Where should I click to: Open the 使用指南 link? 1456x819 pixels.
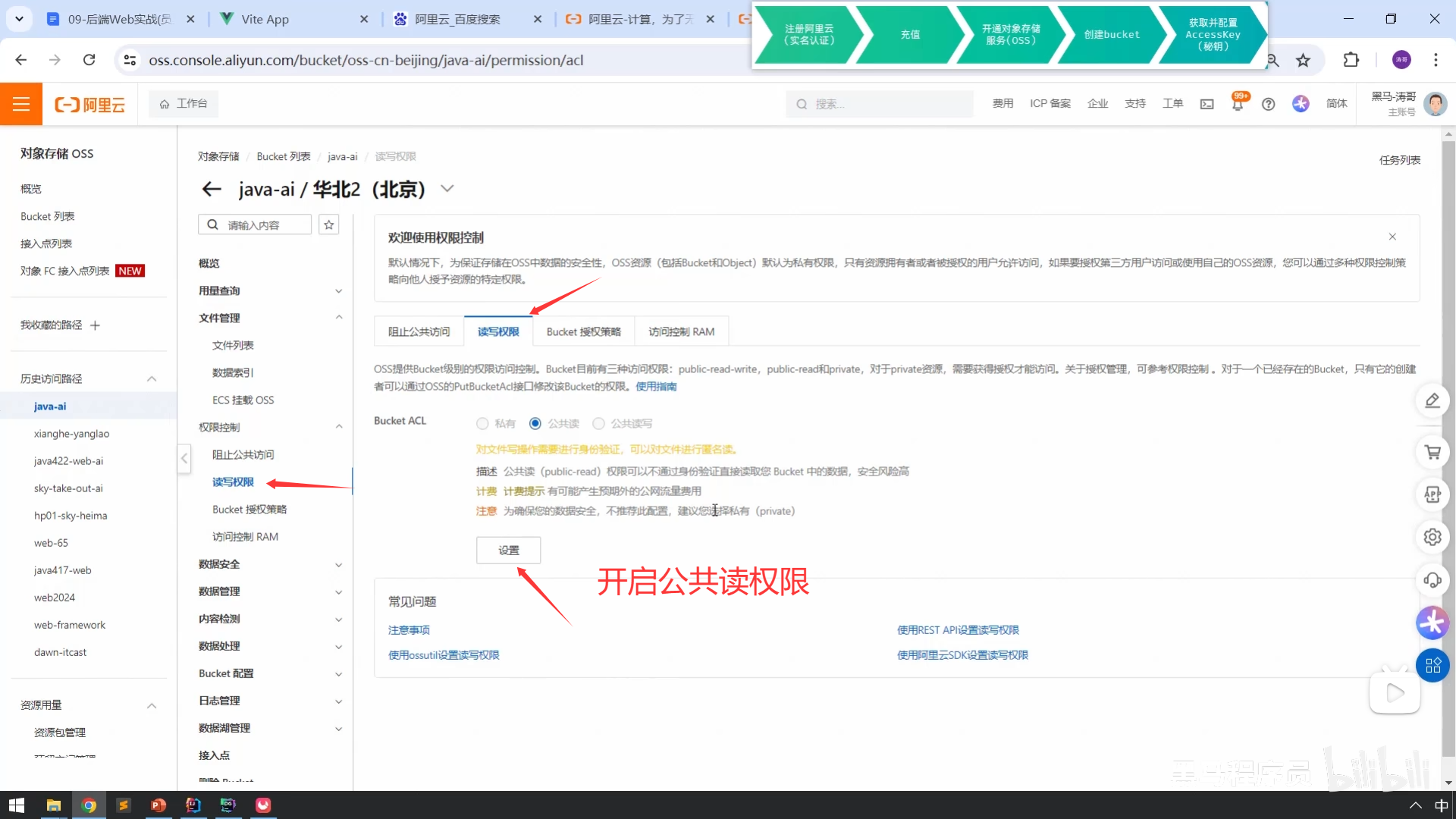tap(656, 386)
